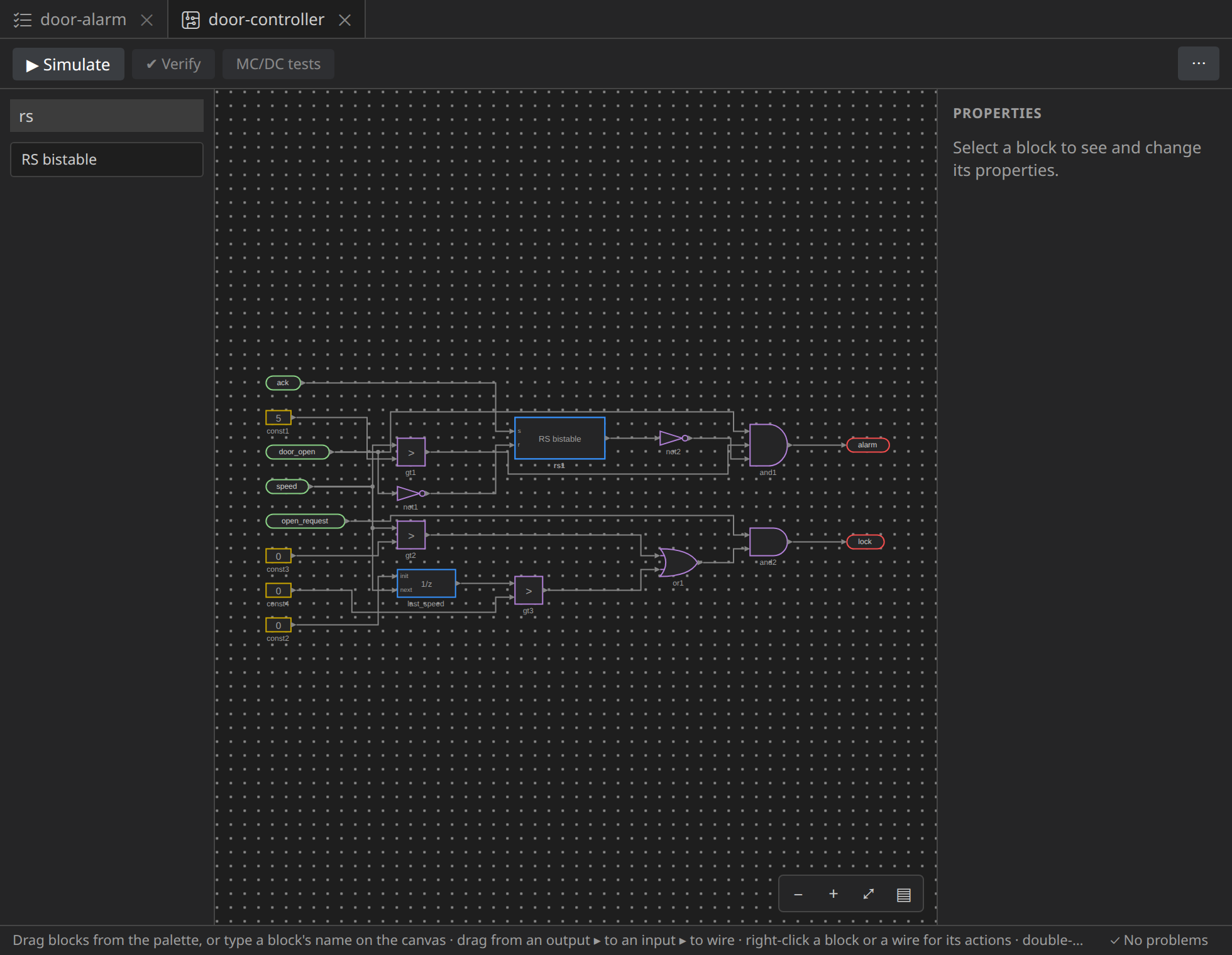Zoom out the canvas with minus
This screenshot has height=955, width=1232.
(x=798, y=894)
